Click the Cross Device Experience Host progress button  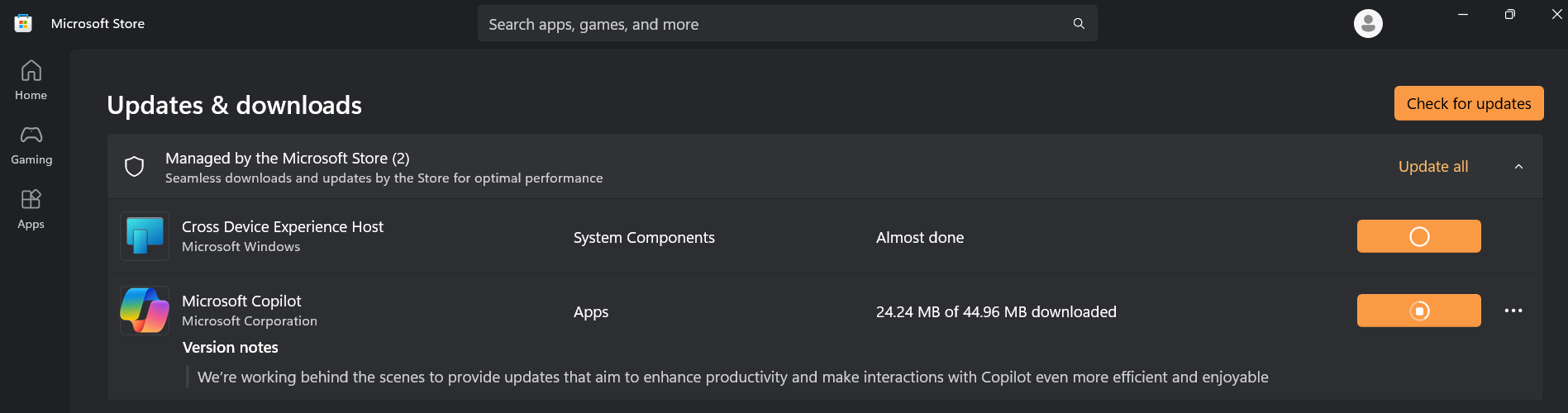coord(1418,237)
